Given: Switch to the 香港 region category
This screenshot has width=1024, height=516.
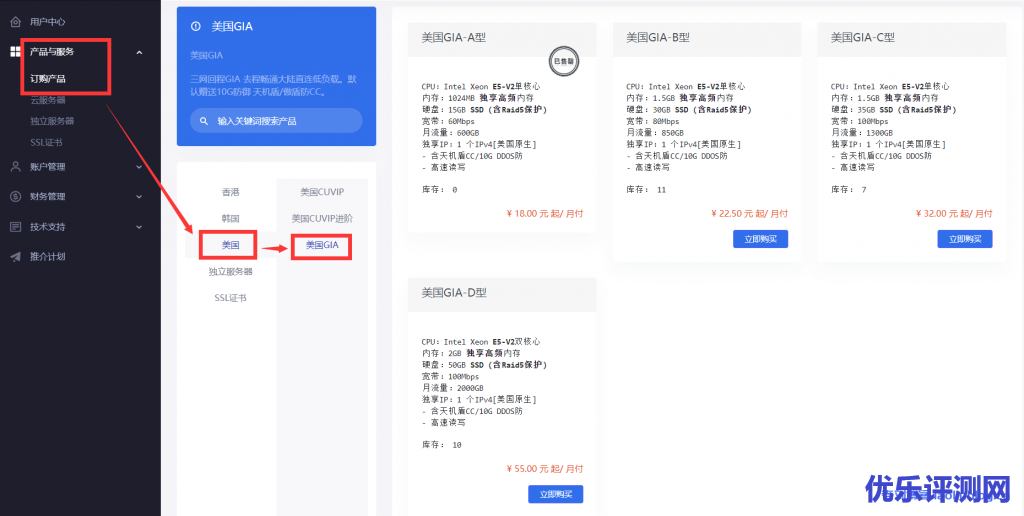Looking at the screenshot, I should coord(230,191).
